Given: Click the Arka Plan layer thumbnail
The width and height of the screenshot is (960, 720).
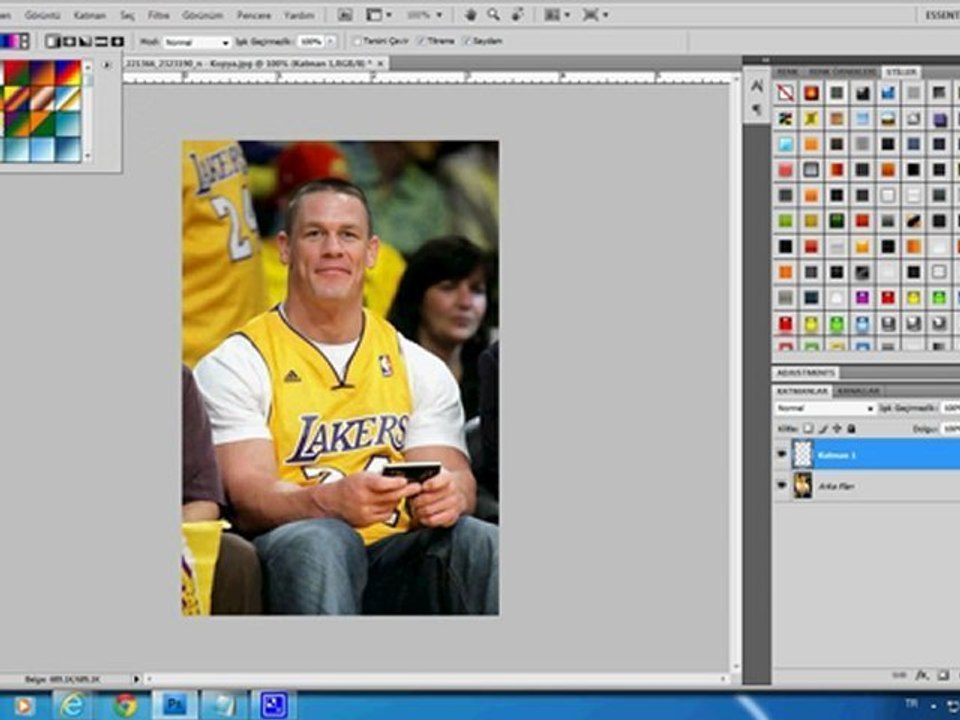Looking at the screenshot, I should pos(803,486).
